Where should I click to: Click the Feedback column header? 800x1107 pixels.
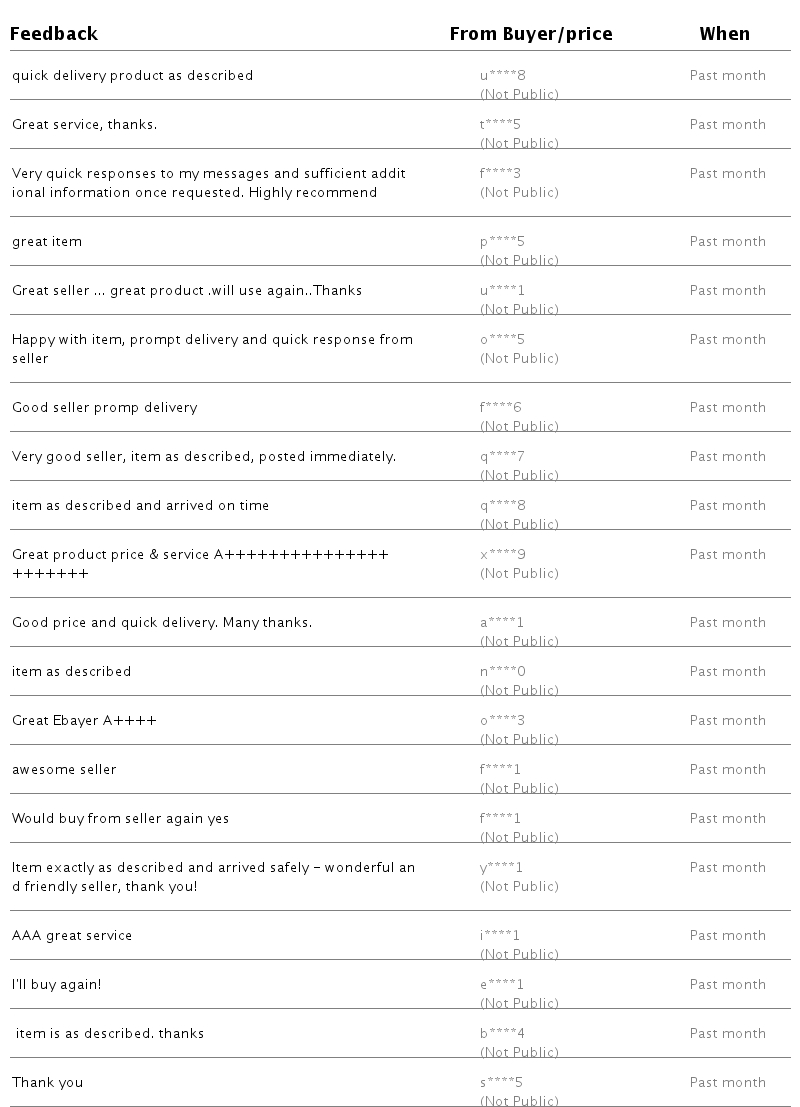coord(54,34)
